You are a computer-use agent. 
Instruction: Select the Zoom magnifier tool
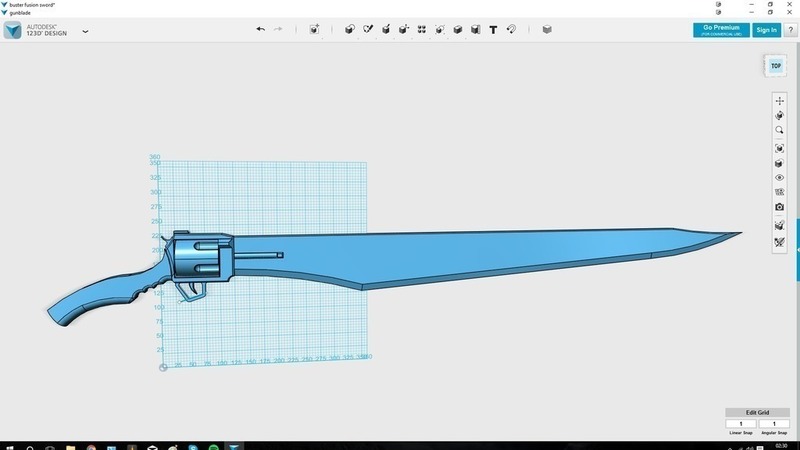779,130
